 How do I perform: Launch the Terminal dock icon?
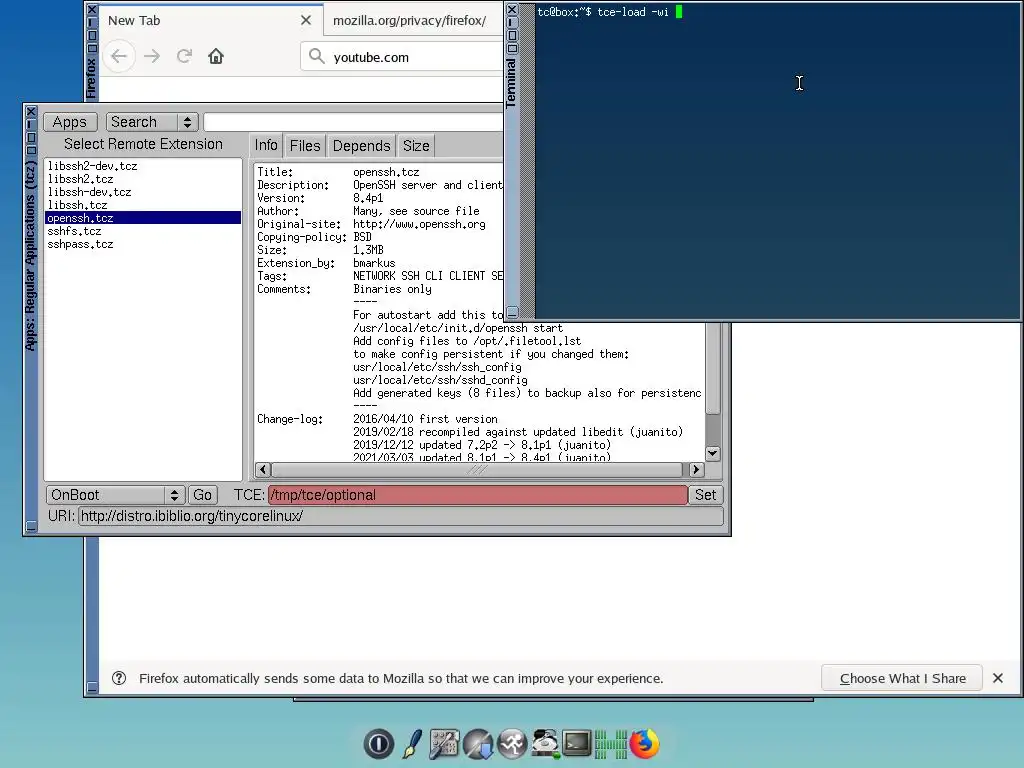click(577, 743)
